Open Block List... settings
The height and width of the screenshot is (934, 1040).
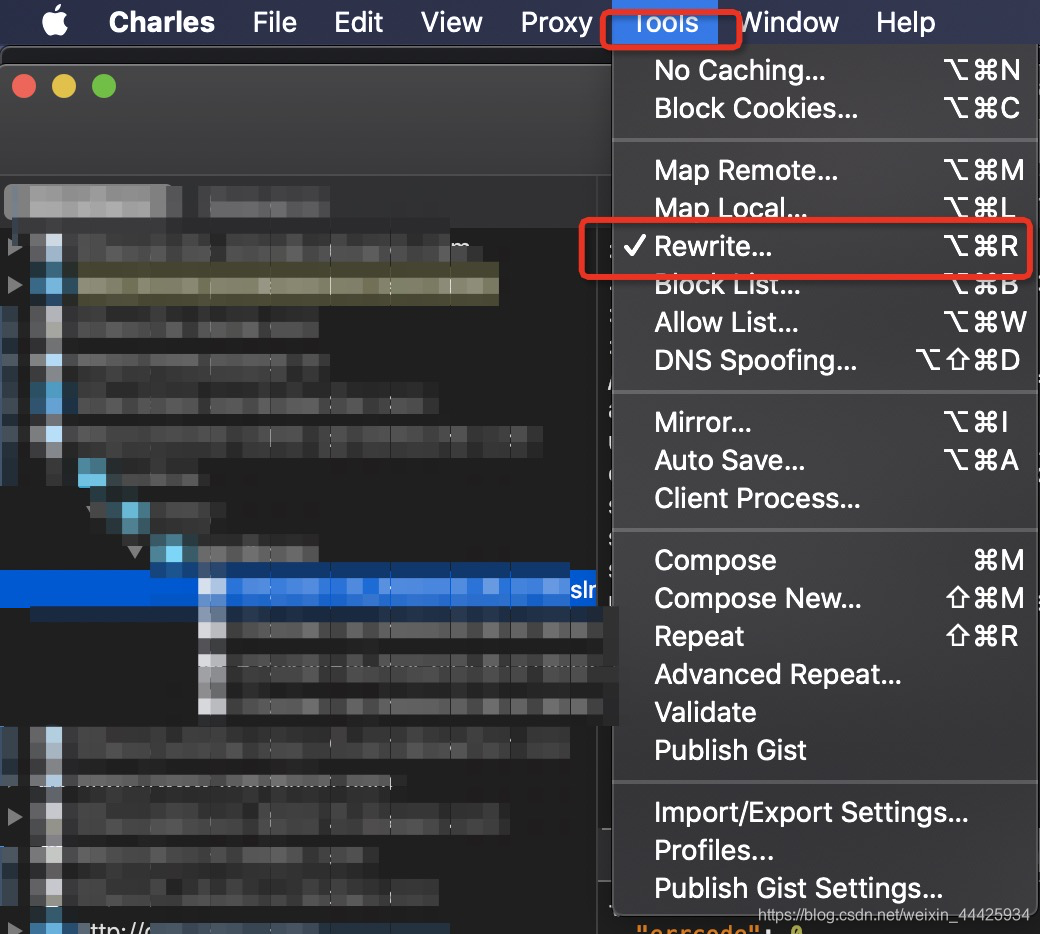click(825, 285)
